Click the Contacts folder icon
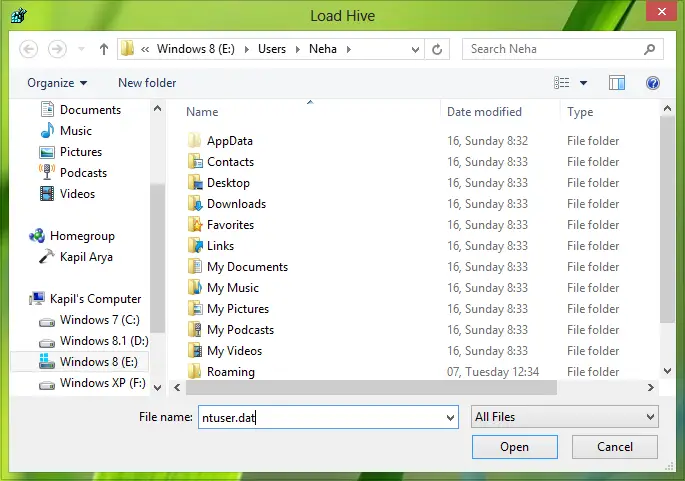Viewport: 685px width, 481px height. [195, 162]
